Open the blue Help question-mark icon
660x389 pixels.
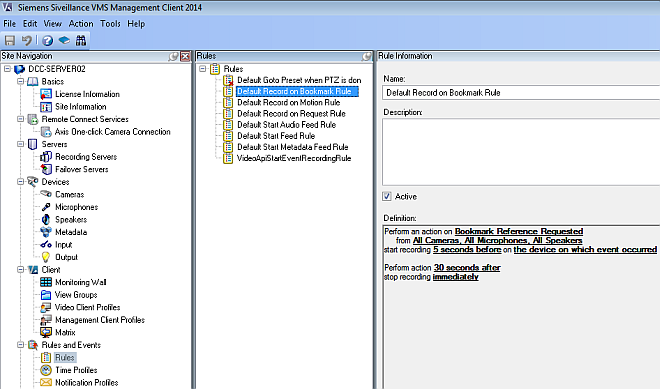pos(48,40)
